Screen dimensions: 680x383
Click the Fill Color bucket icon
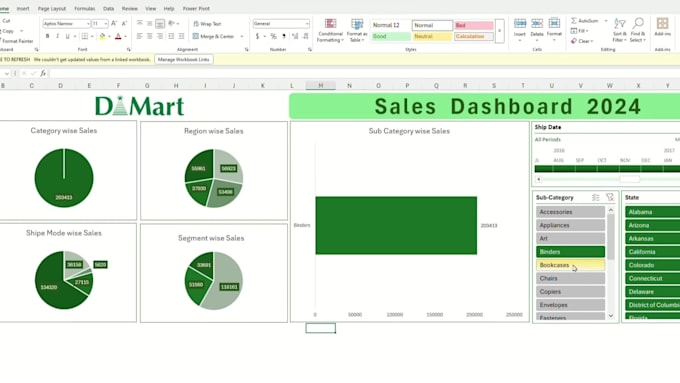102,36
